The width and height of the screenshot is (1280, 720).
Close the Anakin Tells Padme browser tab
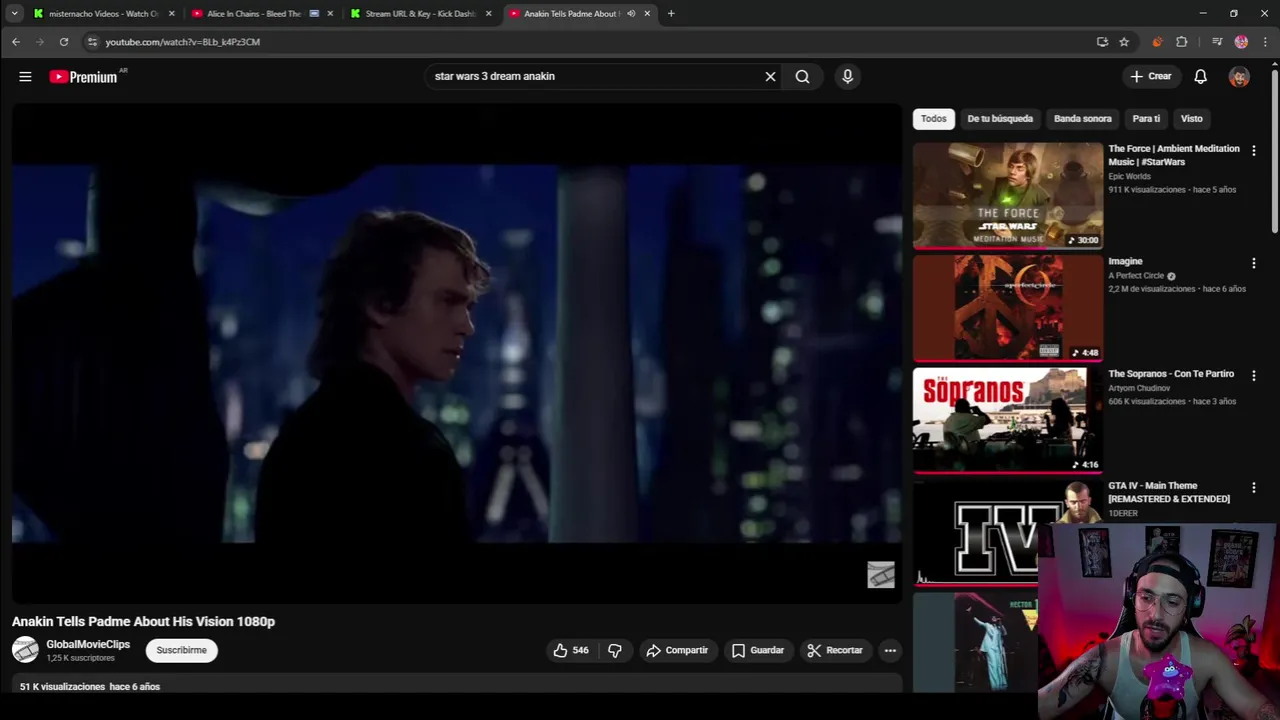coord(647,14)
